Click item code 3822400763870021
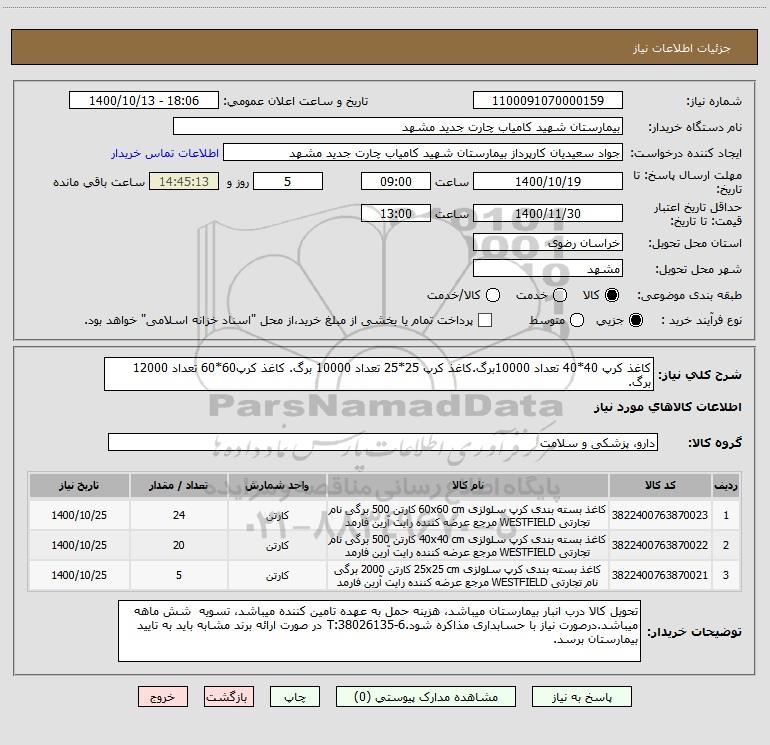This screenshot has height=745, width=770. click(660, 575)
